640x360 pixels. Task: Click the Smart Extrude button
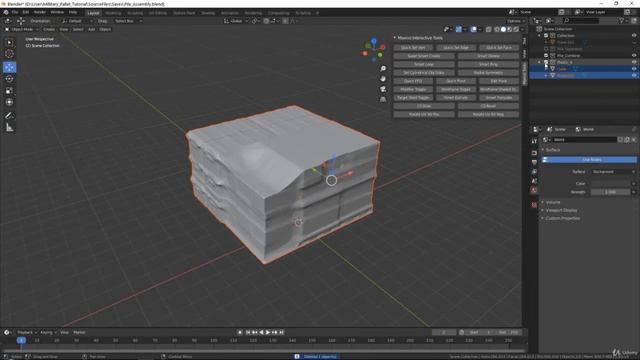[x=456, y=98]
